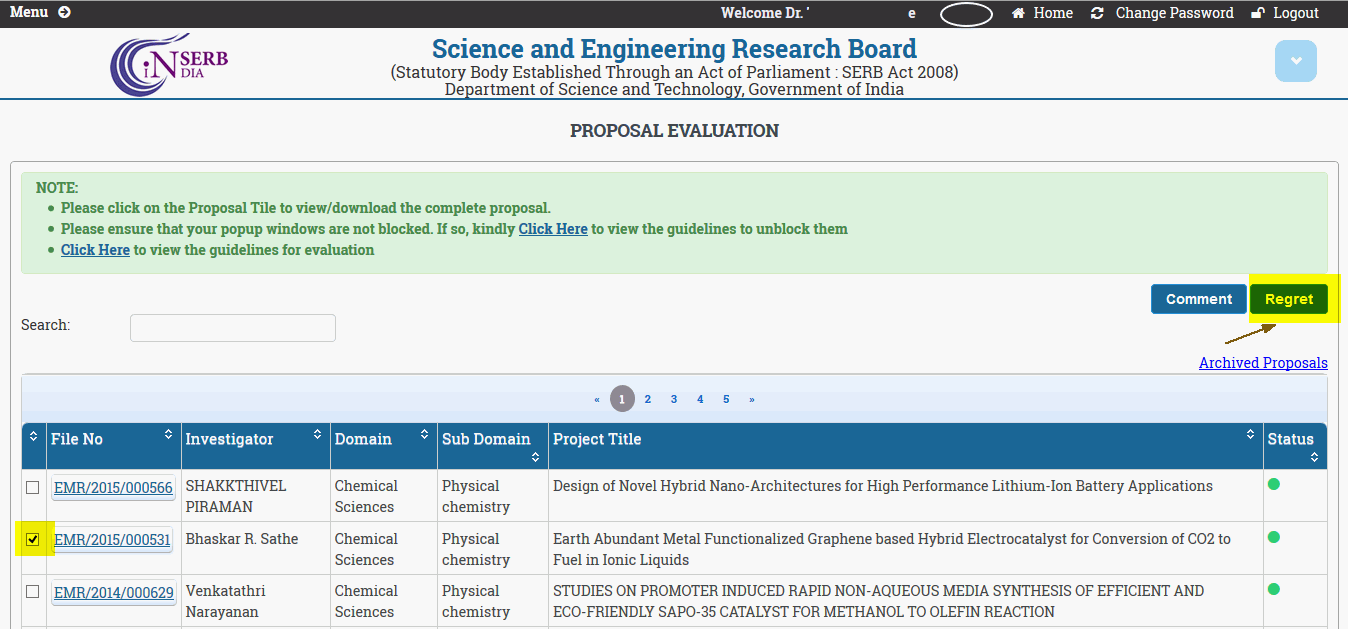1348x629 pixels.
Task: Go to page 2 of proposals
Action: click(x=647, y=399)
